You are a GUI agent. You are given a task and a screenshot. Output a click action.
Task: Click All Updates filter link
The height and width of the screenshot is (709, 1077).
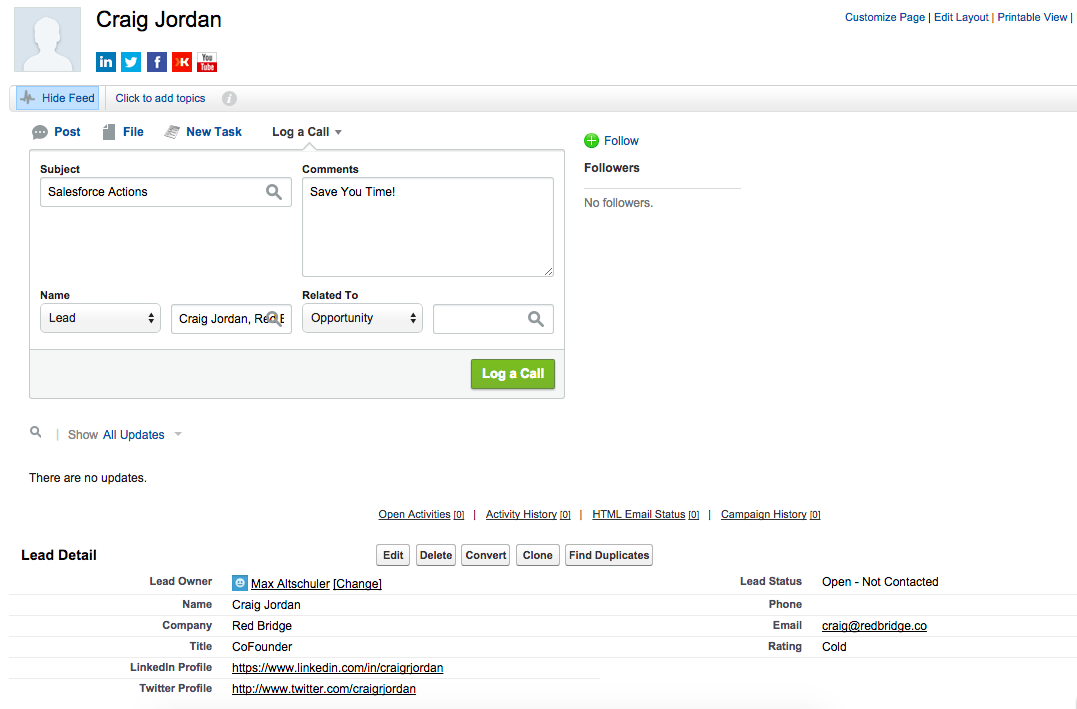click(134, 435)
